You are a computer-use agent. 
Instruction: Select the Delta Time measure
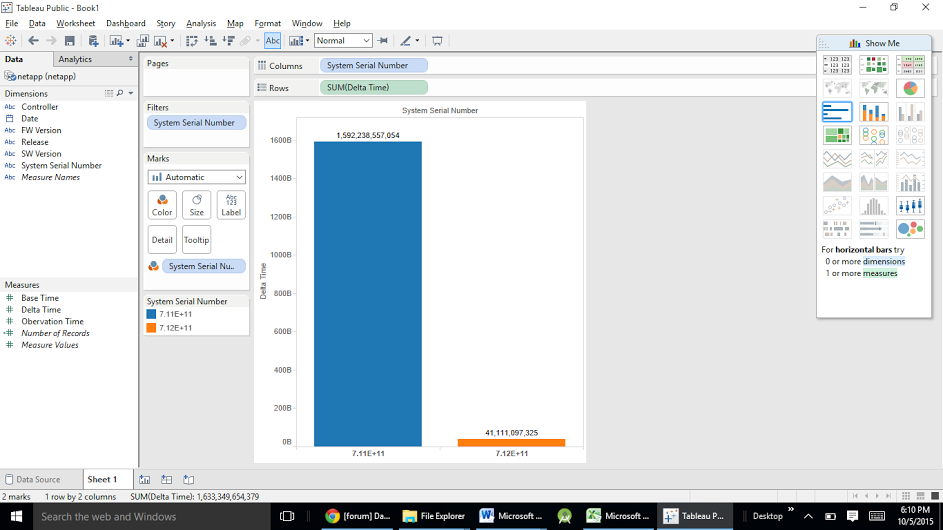pyautogui.click(x=41, y=310)
